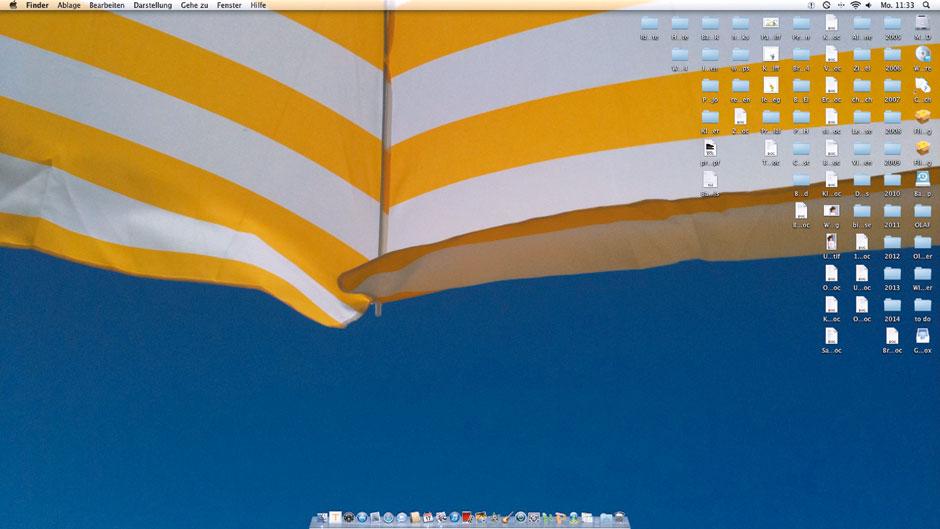This screenshot has width=940, height=529.
Task: Select the 'bi...se' folder
Action: (x=862, y=215)
